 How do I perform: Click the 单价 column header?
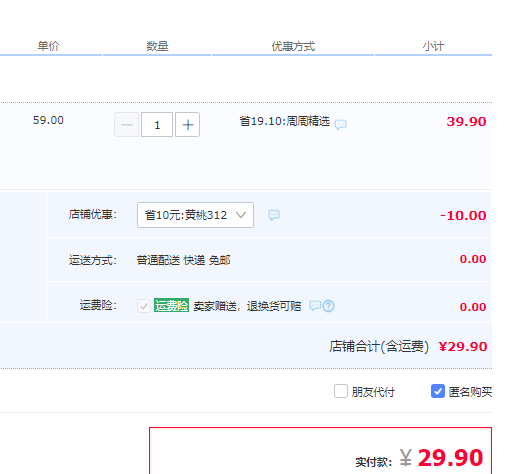(x=48, y=46)
